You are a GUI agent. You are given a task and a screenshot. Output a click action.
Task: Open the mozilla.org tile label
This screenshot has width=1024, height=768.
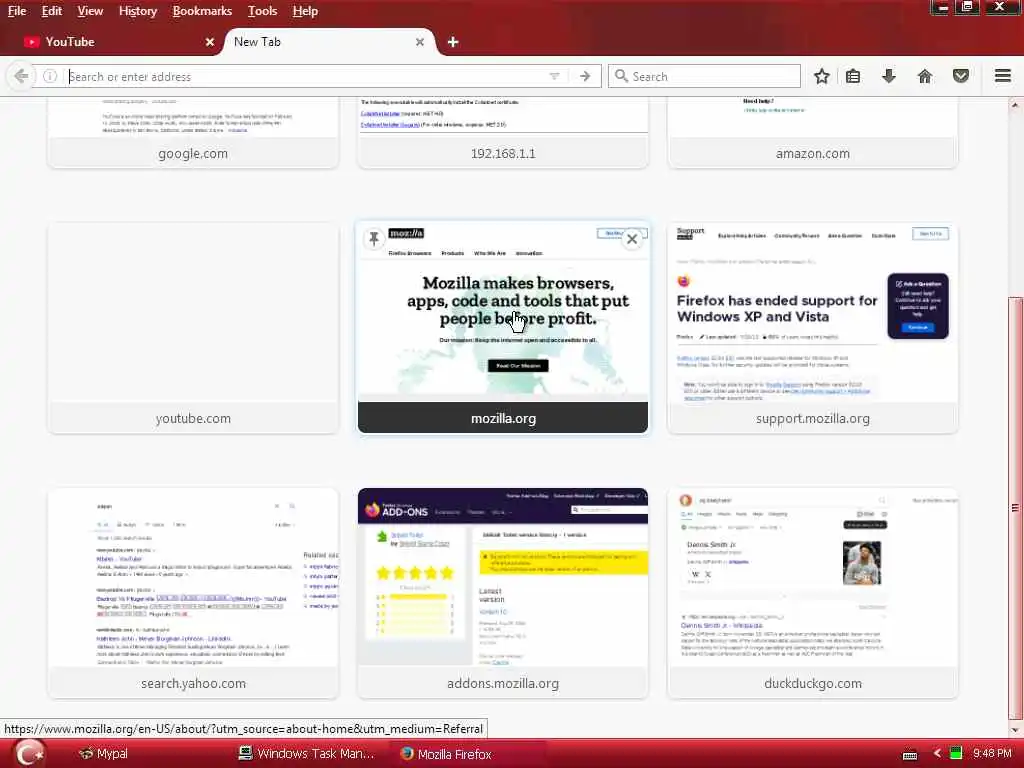504,419
